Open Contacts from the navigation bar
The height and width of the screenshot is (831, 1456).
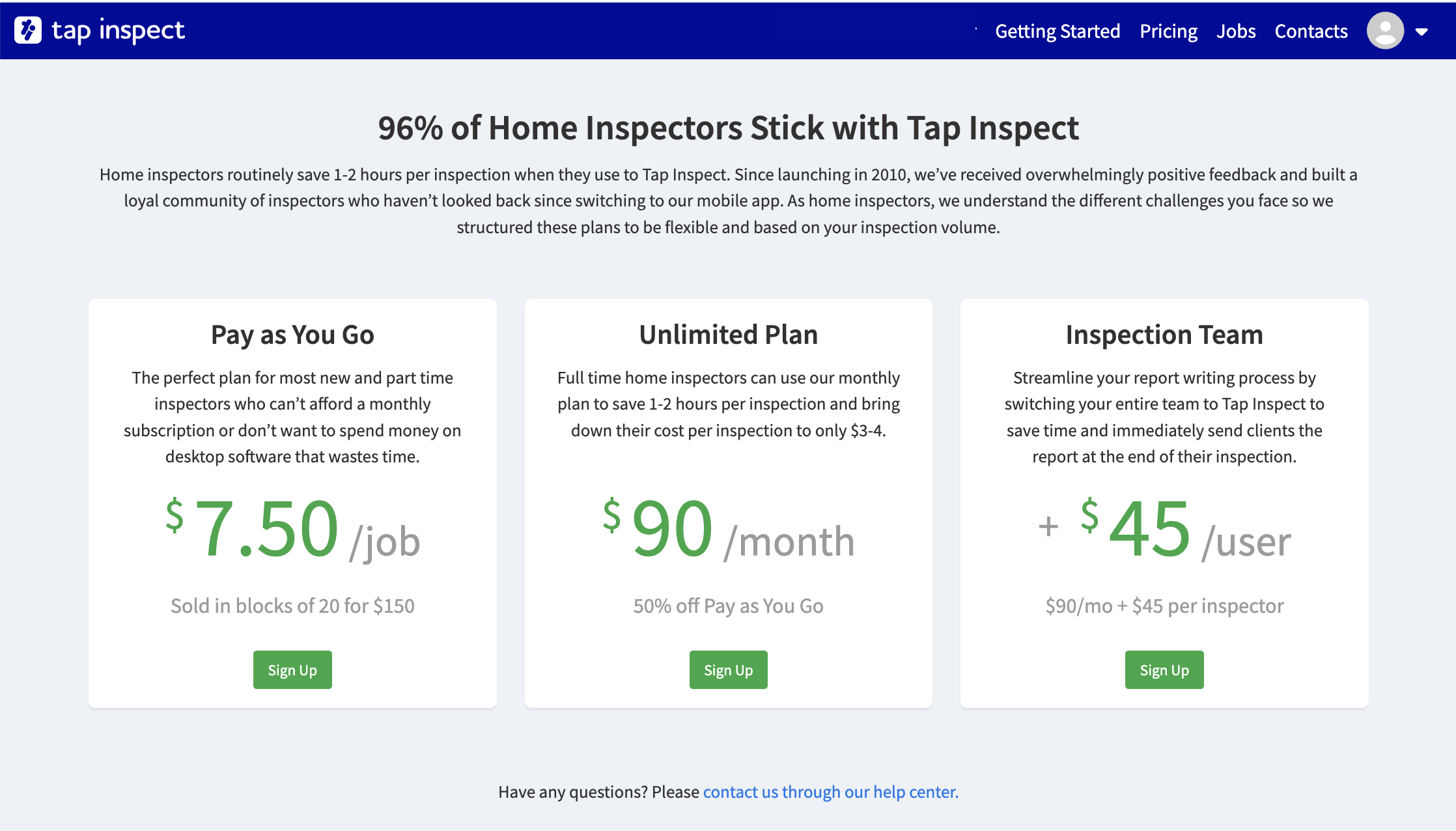coord(1311,31)
